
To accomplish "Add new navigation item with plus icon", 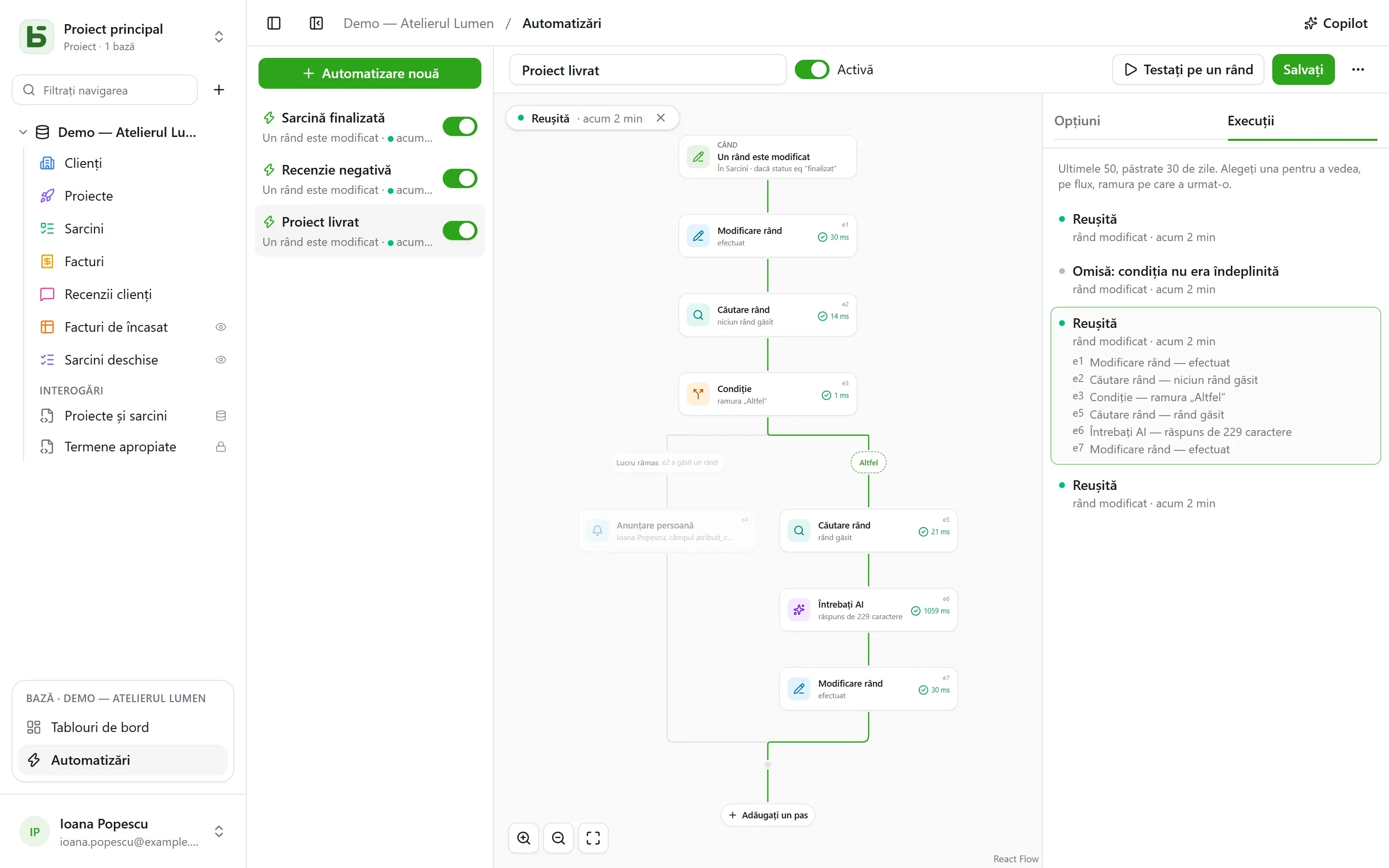I will coord(218,90).
